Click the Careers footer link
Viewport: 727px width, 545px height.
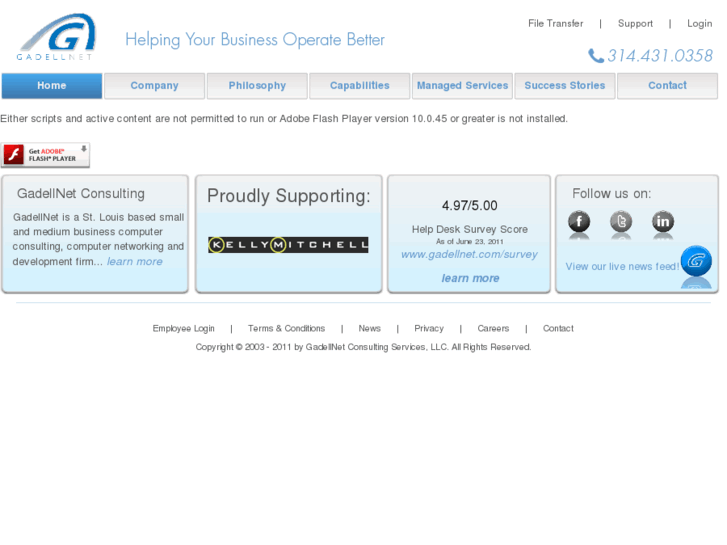tap(493, 328)
